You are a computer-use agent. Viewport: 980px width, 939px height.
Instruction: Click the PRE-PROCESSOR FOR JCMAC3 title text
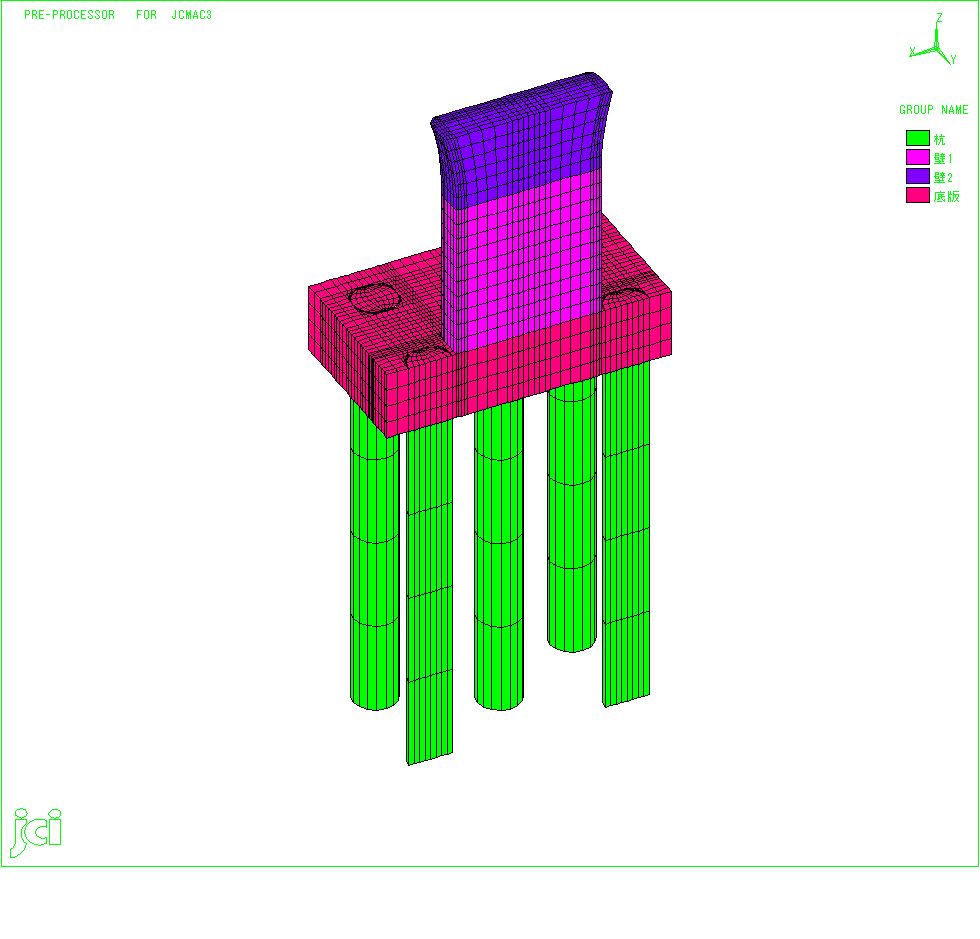coord(118,15)
